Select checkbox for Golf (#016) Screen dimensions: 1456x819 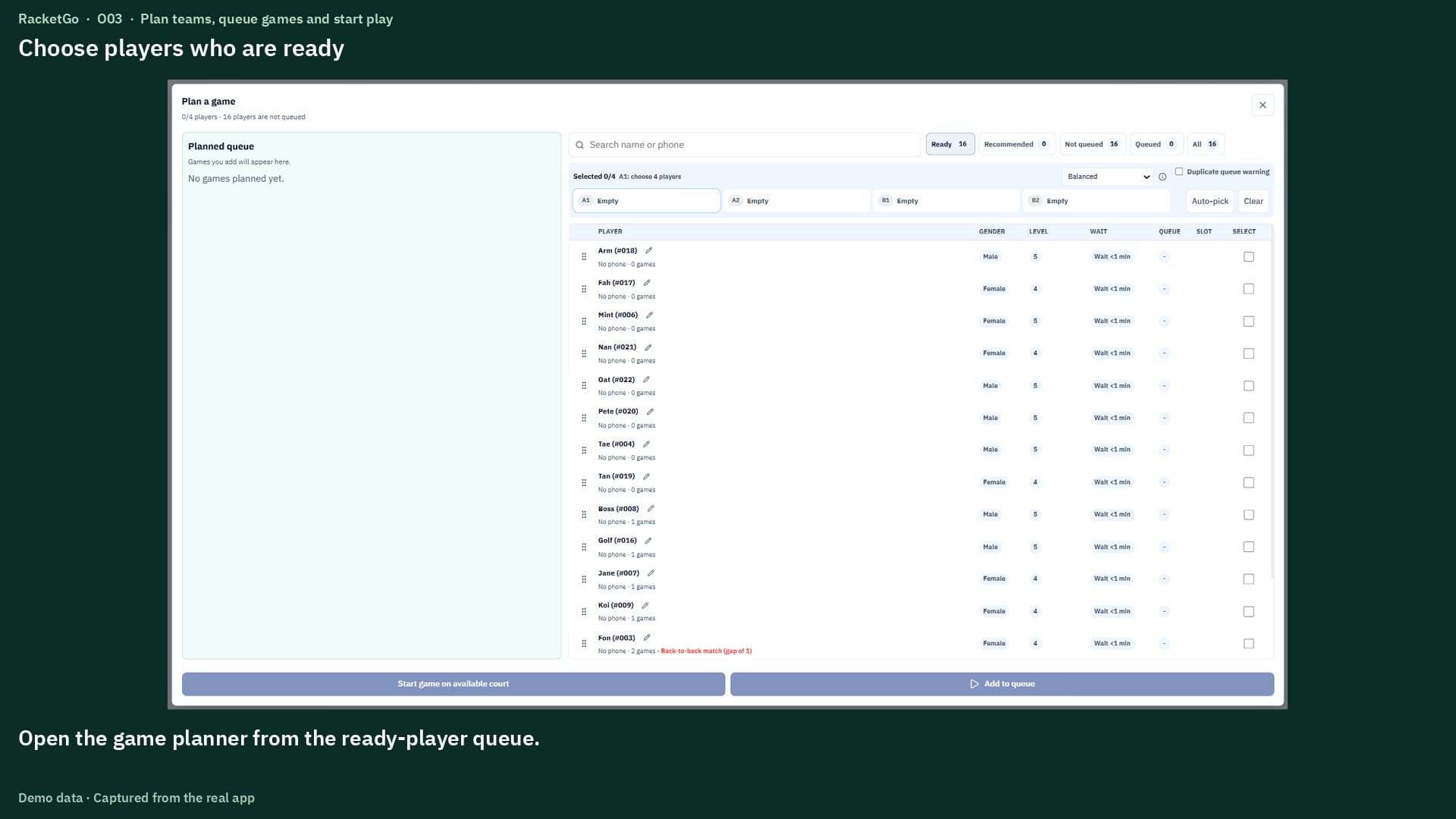point(1249,547)
